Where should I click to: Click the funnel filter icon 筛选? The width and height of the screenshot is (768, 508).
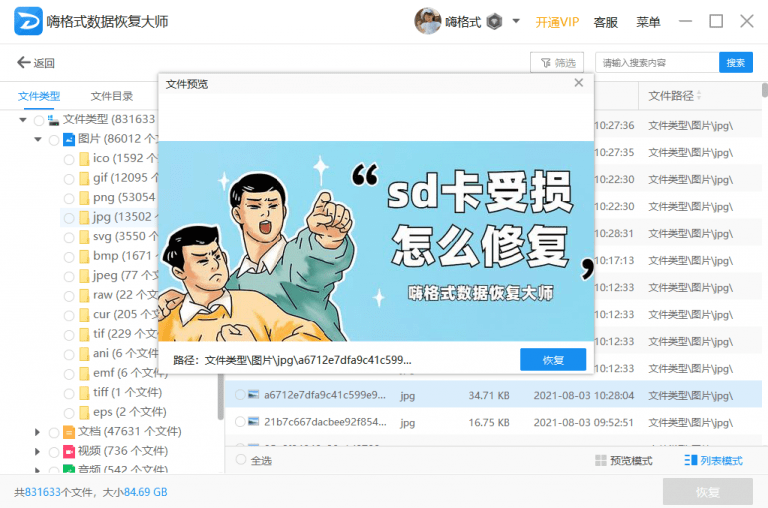click(546, 63)
